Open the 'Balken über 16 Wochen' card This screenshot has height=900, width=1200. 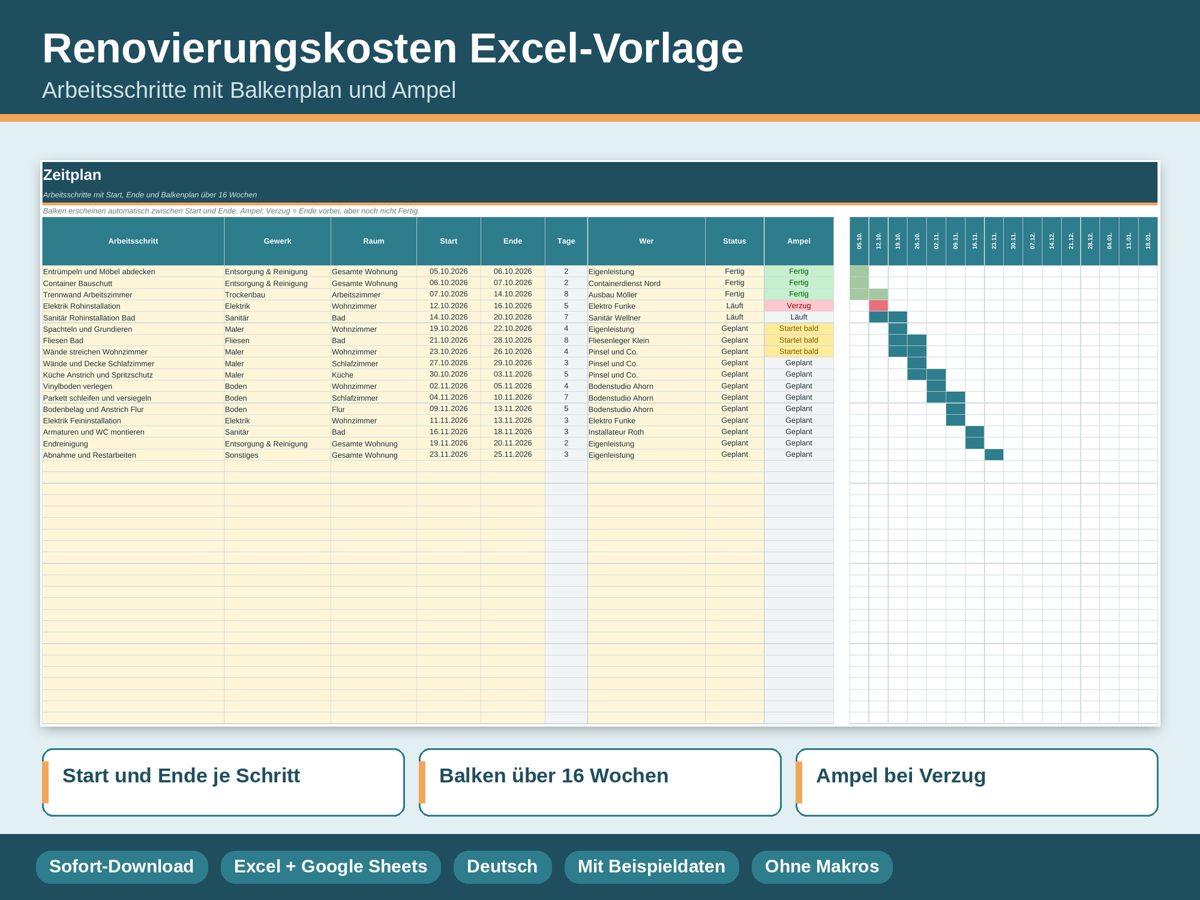(x=600, y=782)
